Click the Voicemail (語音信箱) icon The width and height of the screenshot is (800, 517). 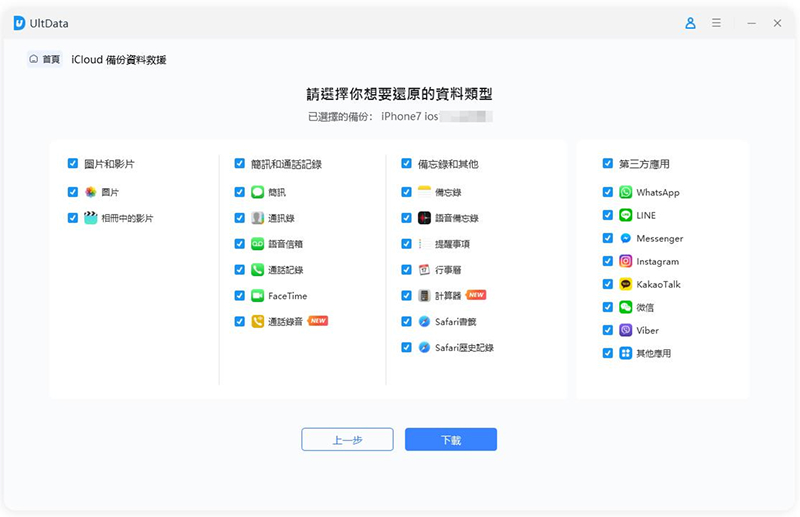pyautogui.click(x=258, y=244)
